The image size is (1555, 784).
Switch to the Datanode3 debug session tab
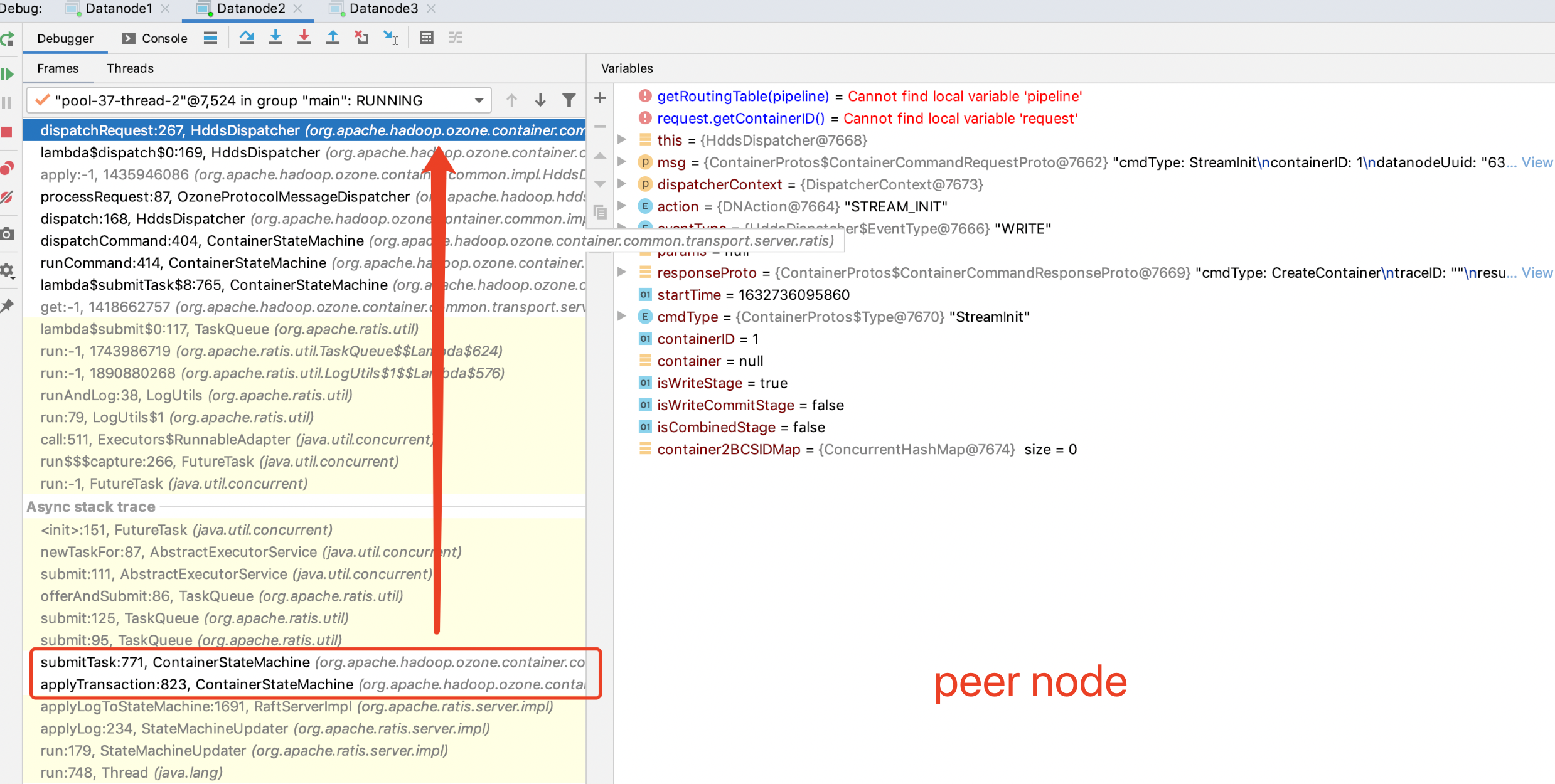383,9
